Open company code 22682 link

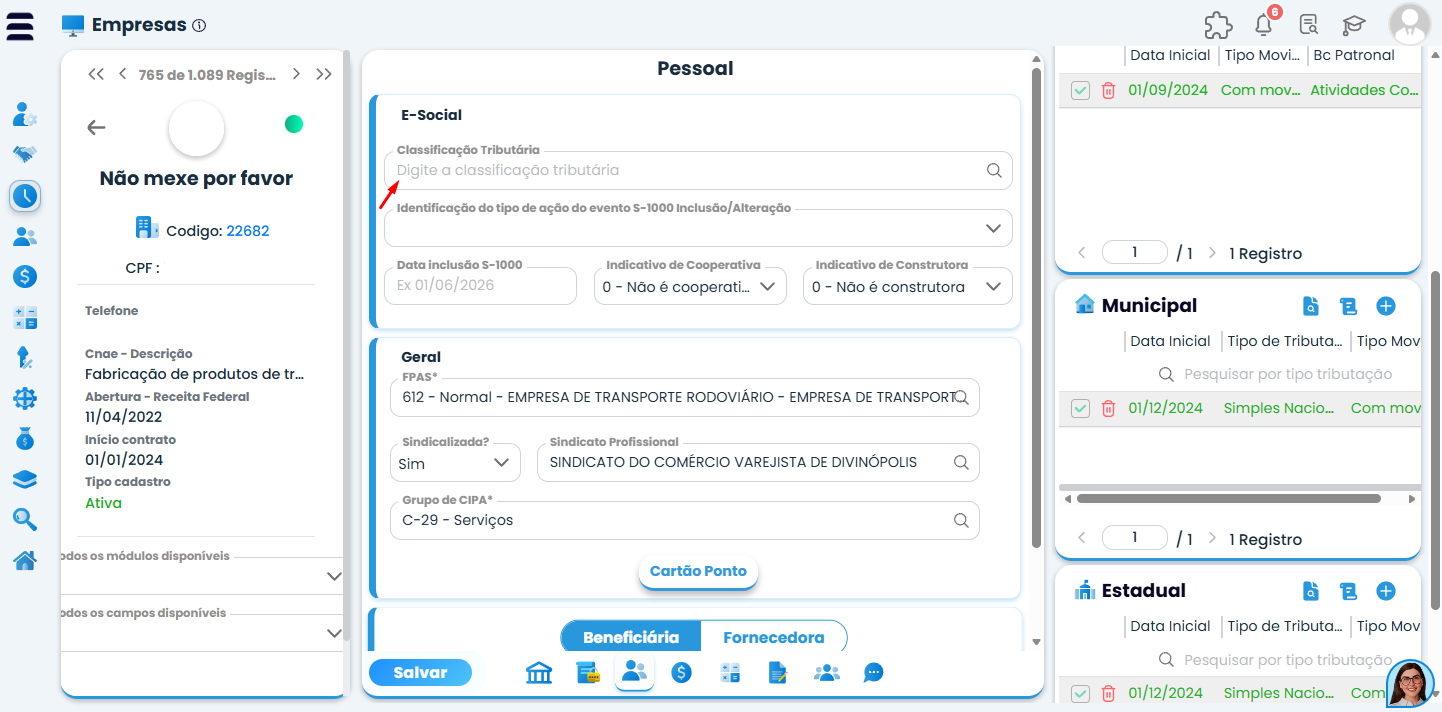point(248,231)
